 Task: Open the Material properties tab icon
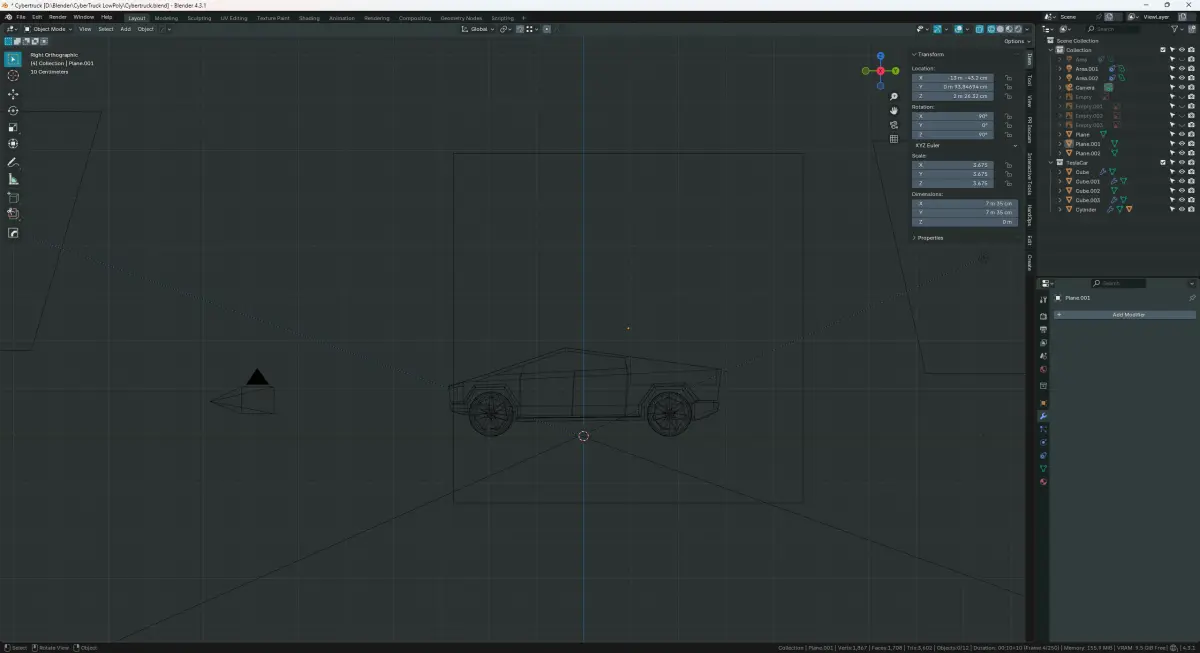point(1043,482)
